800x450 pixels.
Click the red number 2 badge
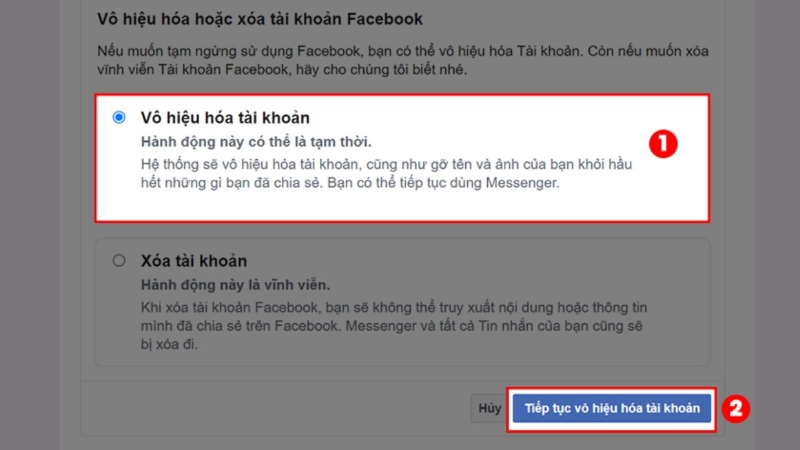(735, 408)
